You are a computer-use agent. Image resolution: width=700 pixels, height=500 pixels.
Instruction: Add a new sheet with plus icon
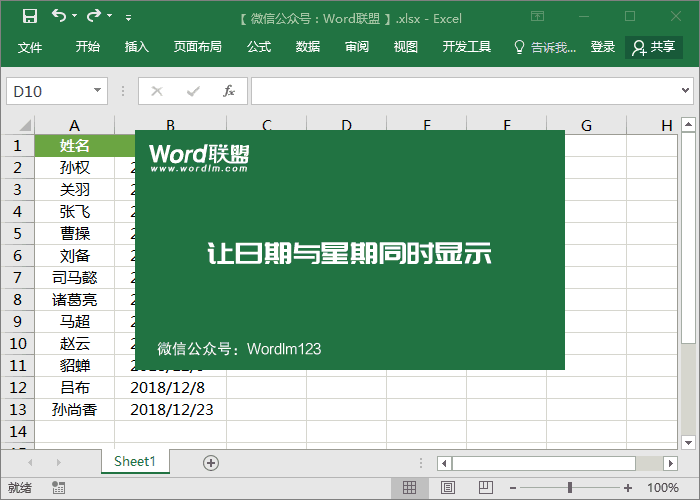[x=210, y=462]
